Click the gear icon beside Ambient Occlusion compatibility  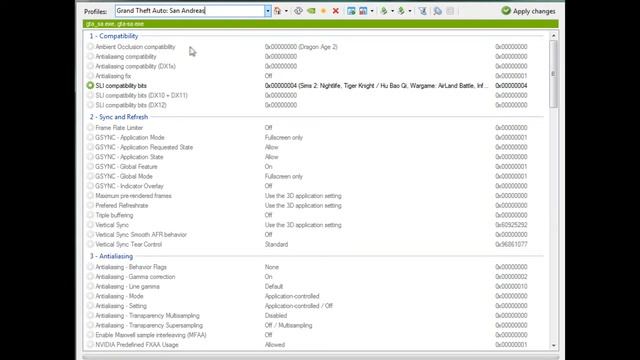[x=90, y=47]
